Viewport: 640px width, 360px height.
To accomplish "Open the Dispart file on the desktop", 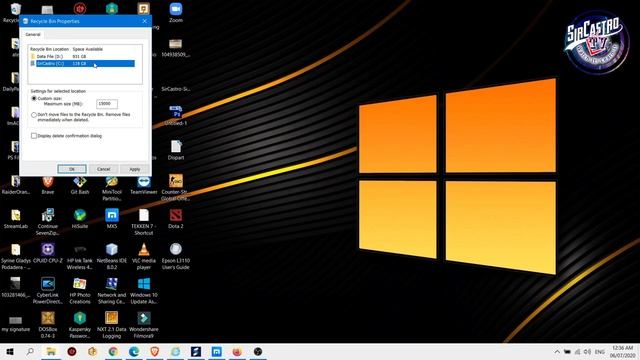I will click(x=176, y=150).
